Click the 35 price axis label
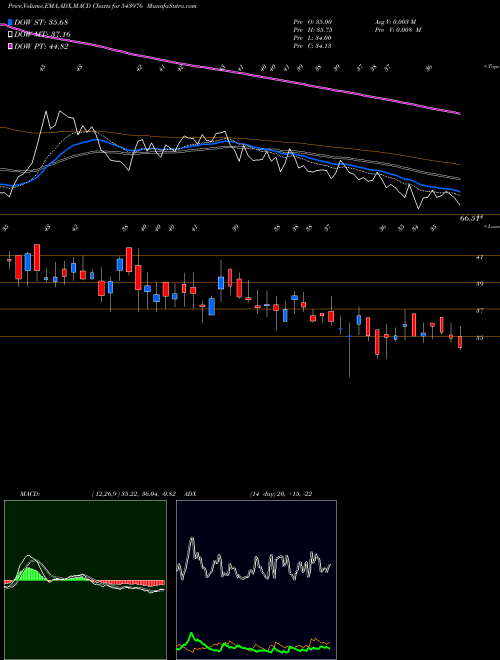The width and height of the screenshot is (500, 660). (x=479, y=338)
